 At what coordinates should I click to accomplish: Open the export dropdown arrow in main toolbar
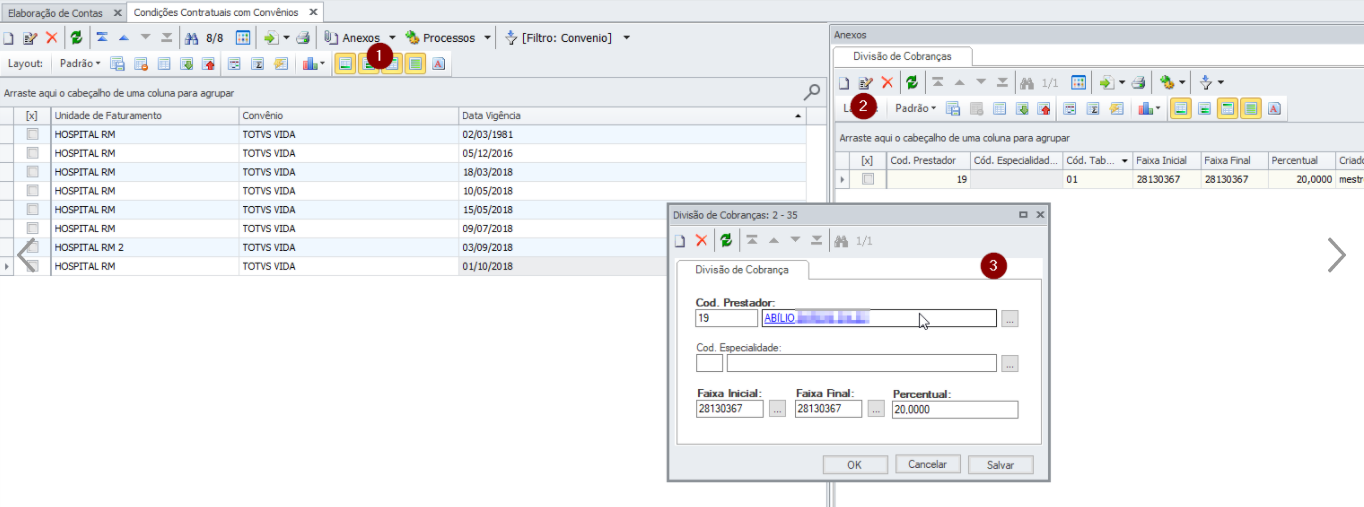(x=286, y=38)
